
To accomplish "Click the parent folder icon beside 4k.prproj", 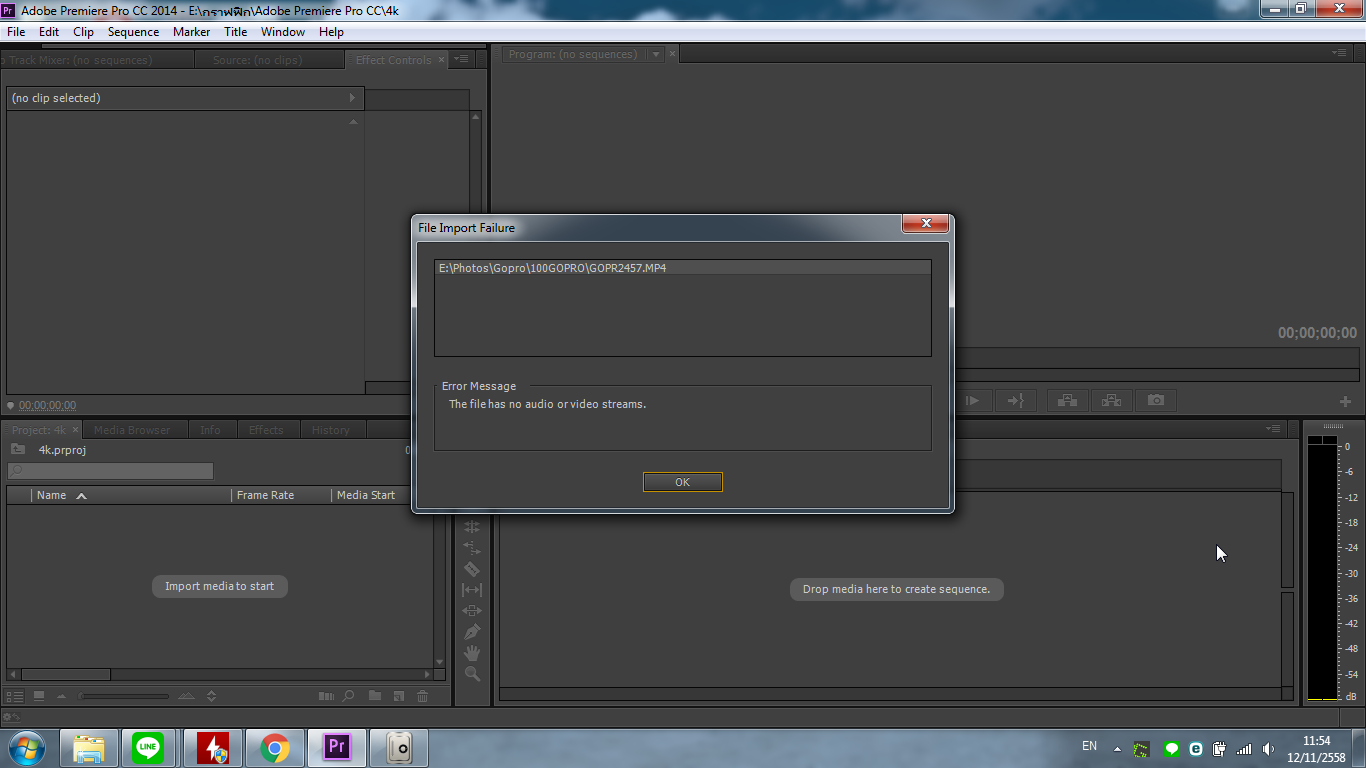I will (x=18, y=450).
